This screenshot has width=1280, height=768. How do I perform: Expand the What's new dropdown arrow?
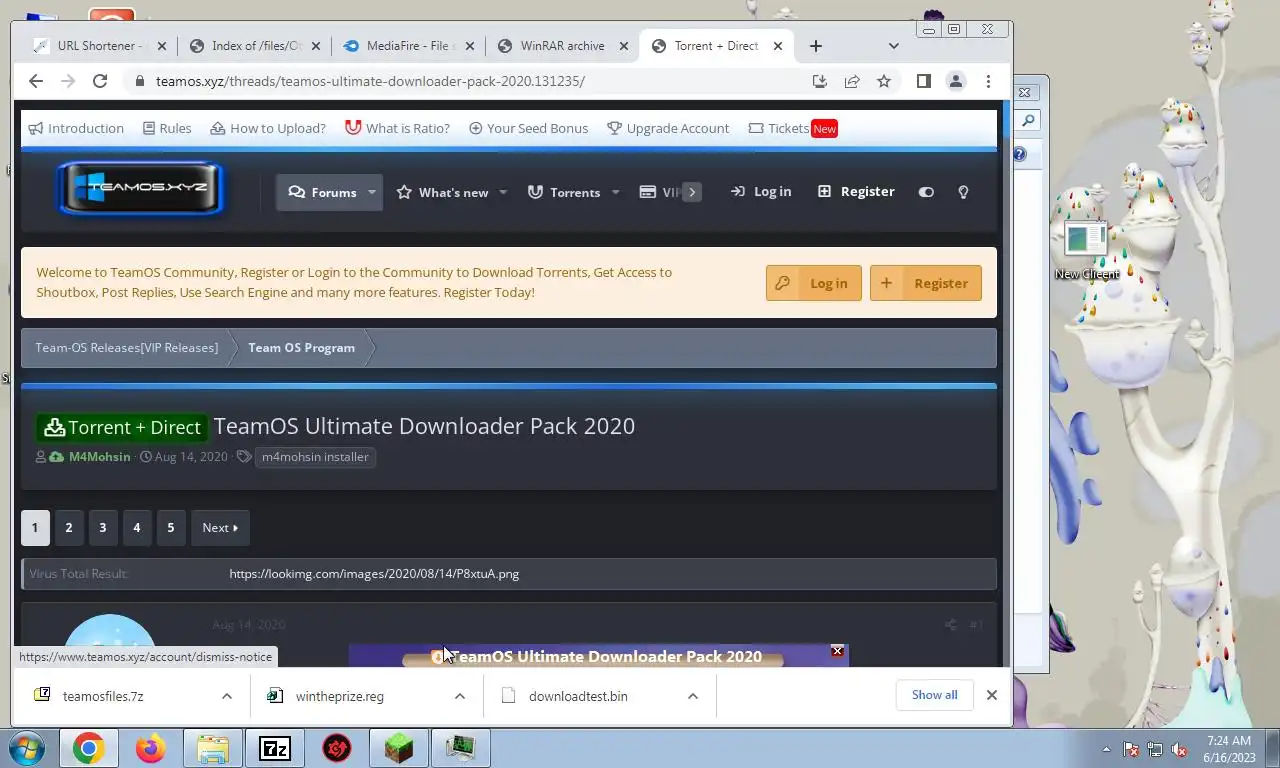coord(503,192)
